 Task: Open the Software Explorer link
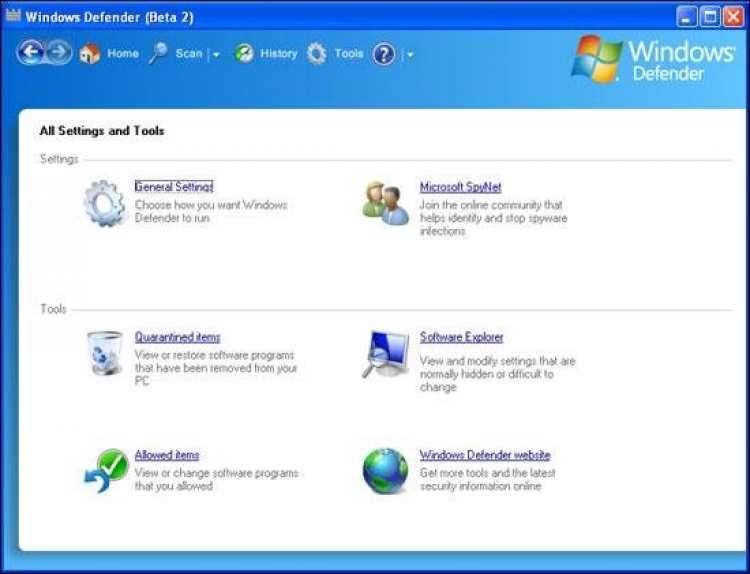pos(462,337)
